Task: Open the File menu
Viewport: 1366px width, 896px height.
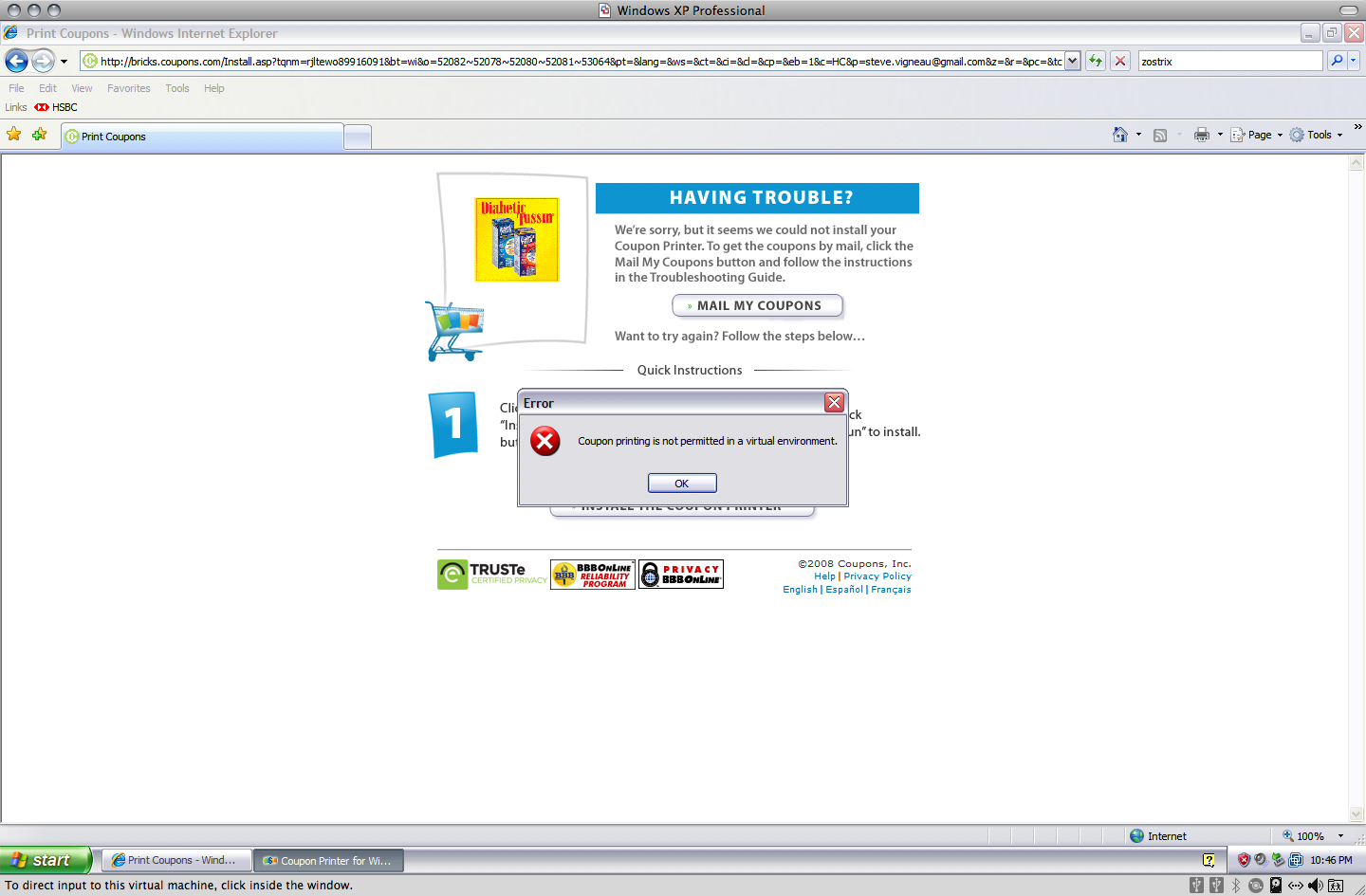Action: [16, 88]
